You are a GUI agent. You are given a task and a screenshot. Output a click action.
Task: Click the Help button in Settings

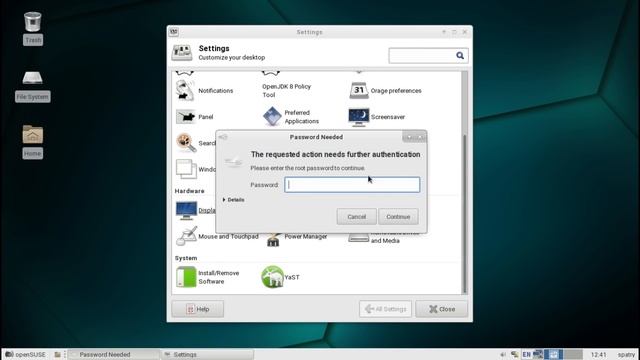198,309
